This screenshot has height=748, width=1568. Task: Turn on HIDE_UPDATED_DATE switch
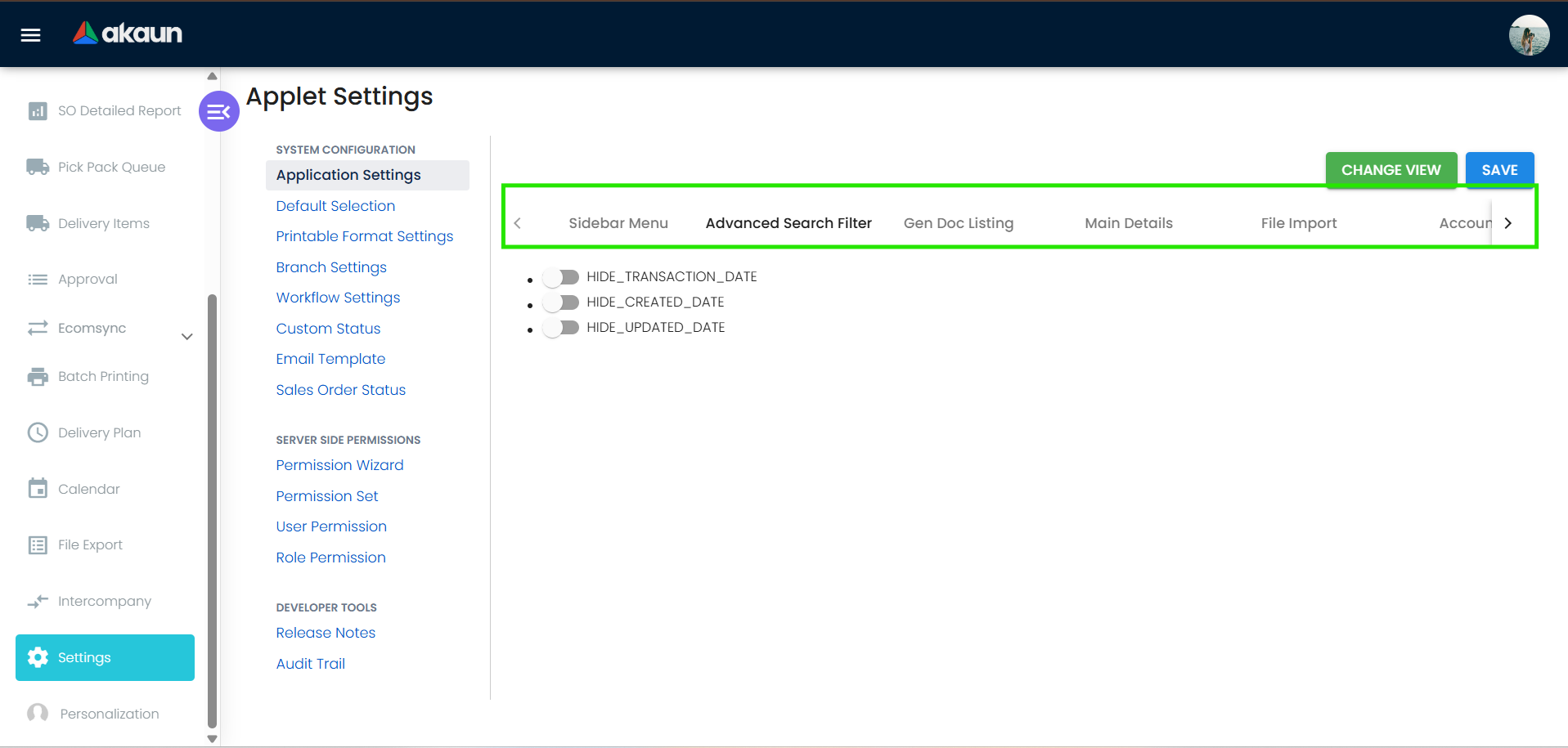coord(561,328)
